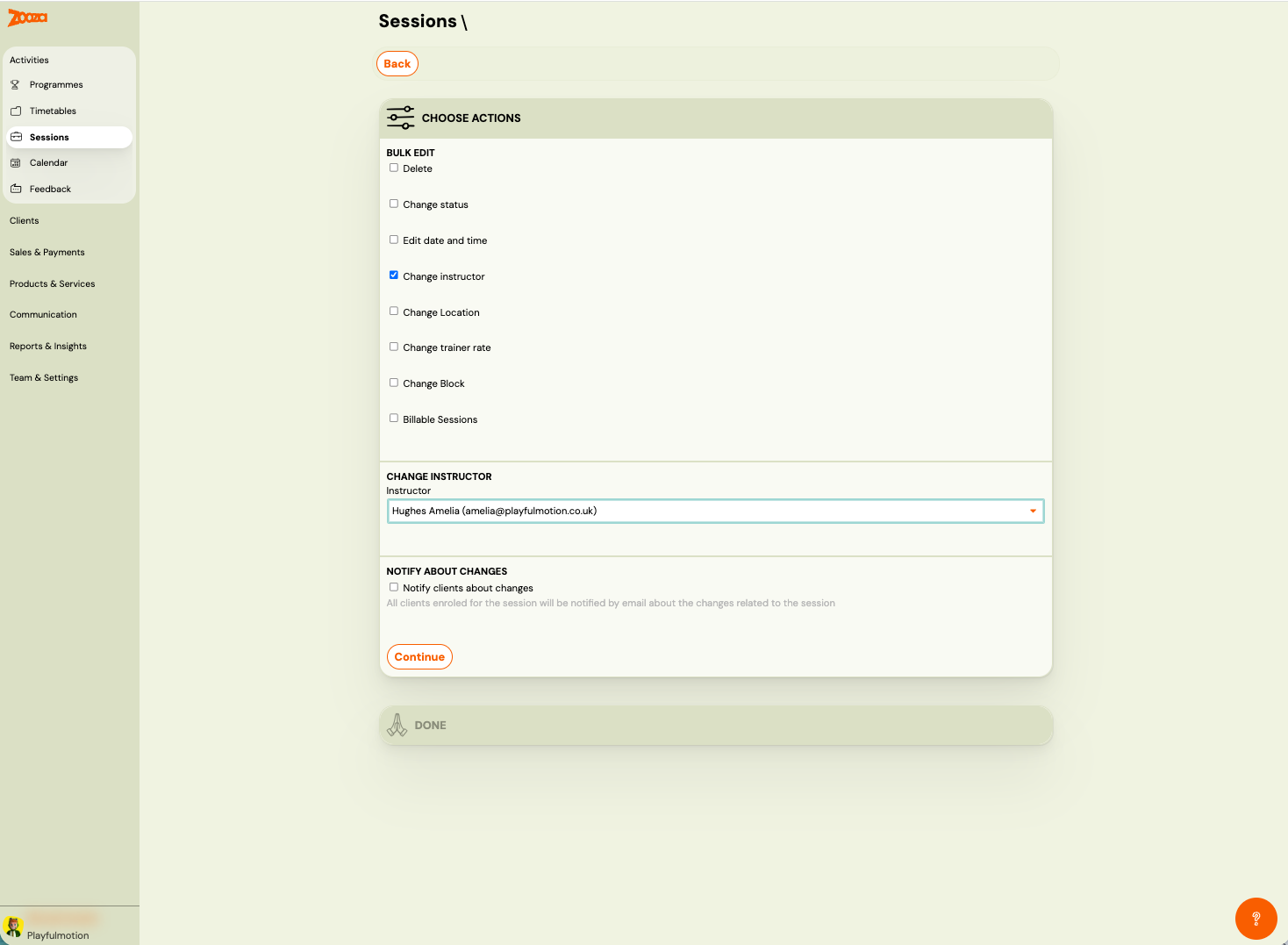Click the Zooza logo
The width and height of the screenshot is (1288, 945).
pyautogui.click(x=27, y=18)
